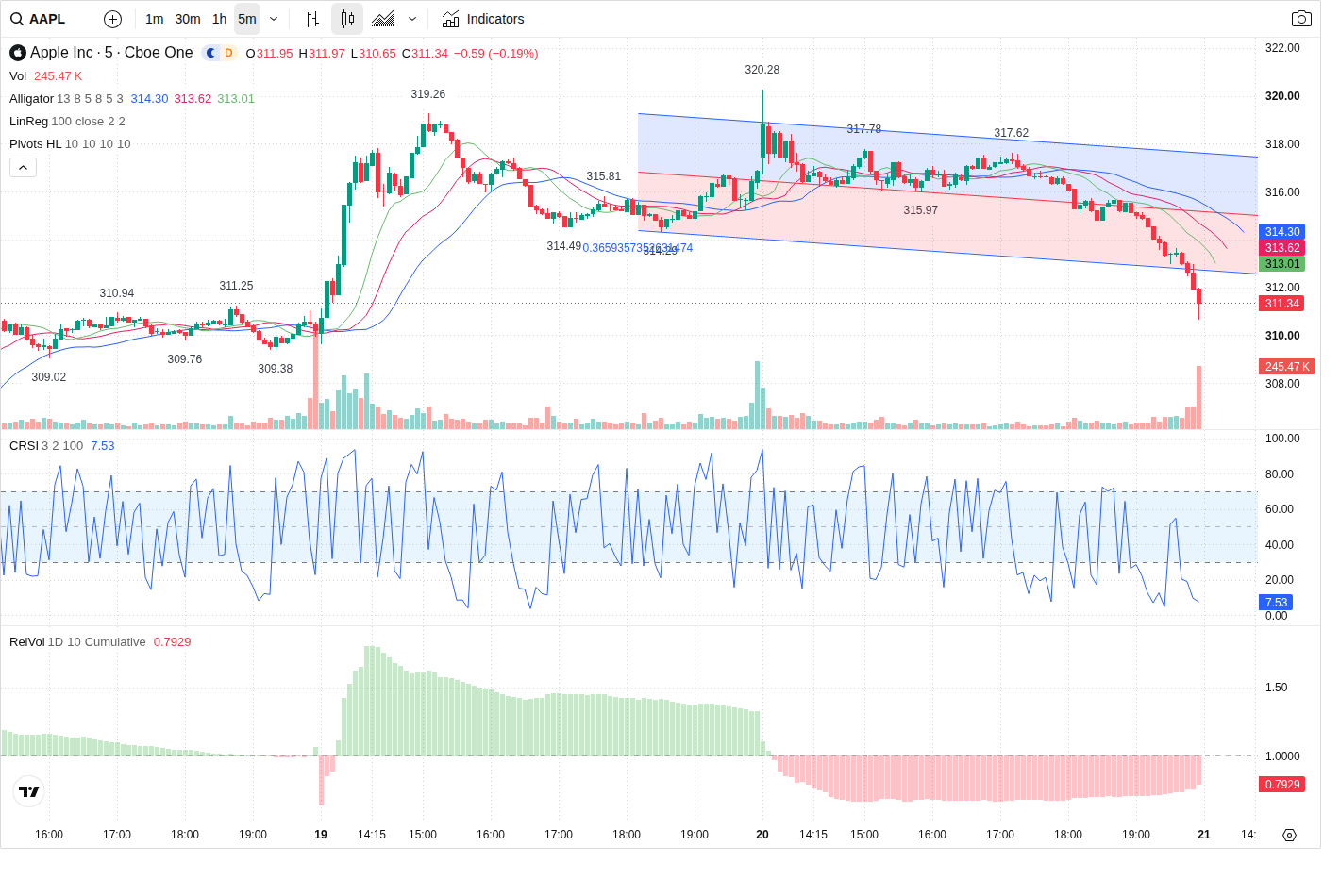Click the 319.26 pivot high label
The height and width of the screenshot is (896, 1340).
[x=428, y=94]
